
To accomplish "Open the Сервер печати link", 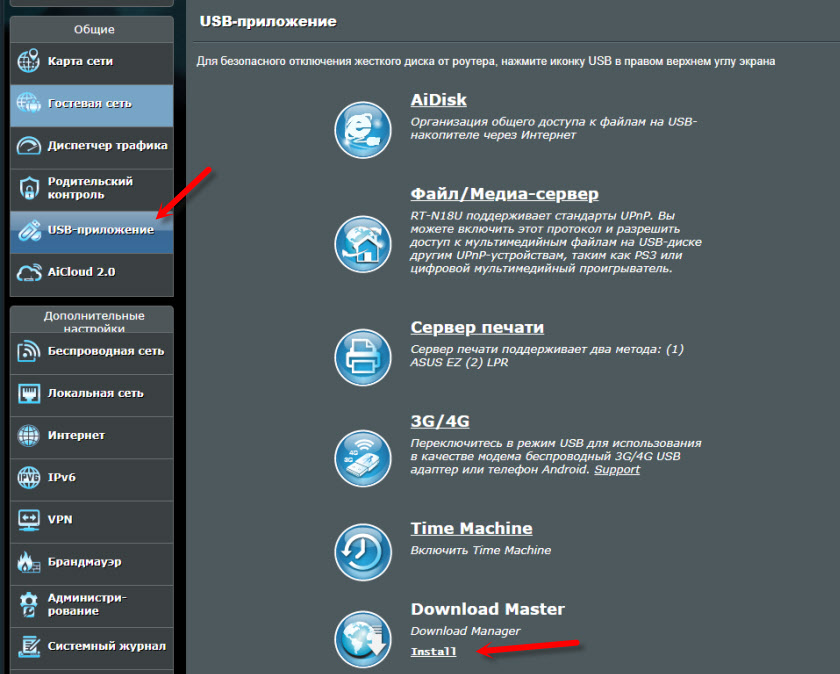I will (x=477, y=327).
